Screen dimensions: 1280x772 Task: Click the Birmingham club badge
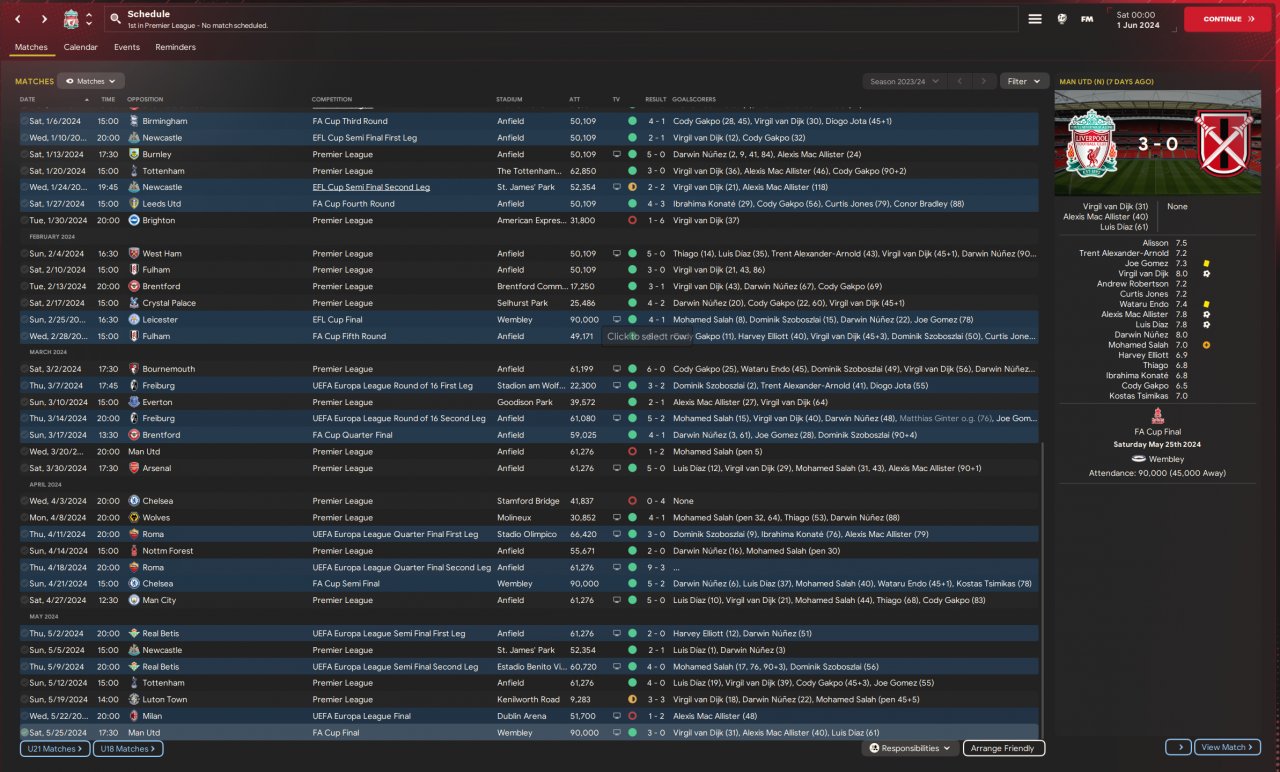tap(134, 121)
